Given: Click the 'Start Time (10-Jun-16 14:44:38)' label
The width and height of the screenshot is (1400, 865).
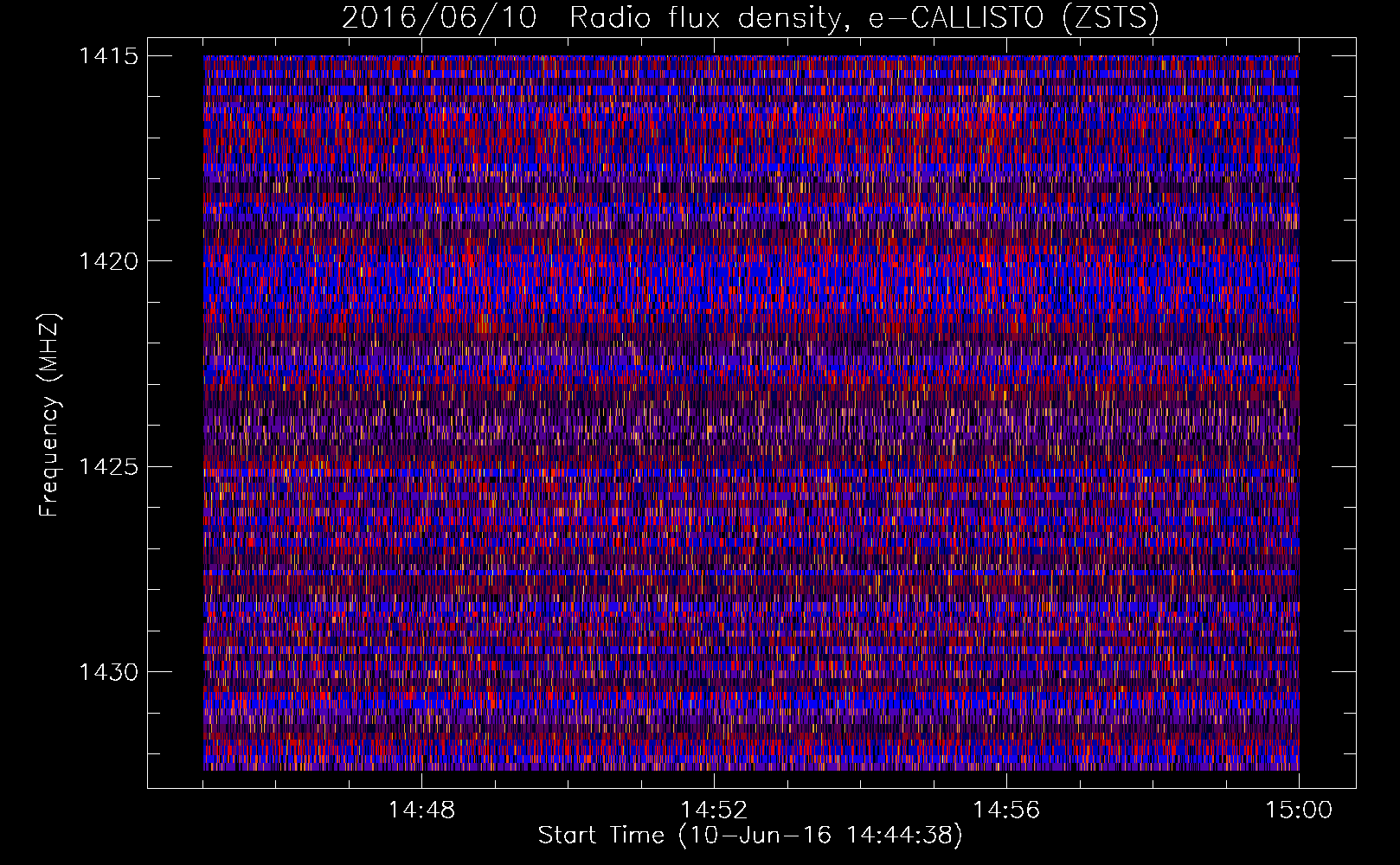Looking at the screenshot, I should [x=750, y=836].
